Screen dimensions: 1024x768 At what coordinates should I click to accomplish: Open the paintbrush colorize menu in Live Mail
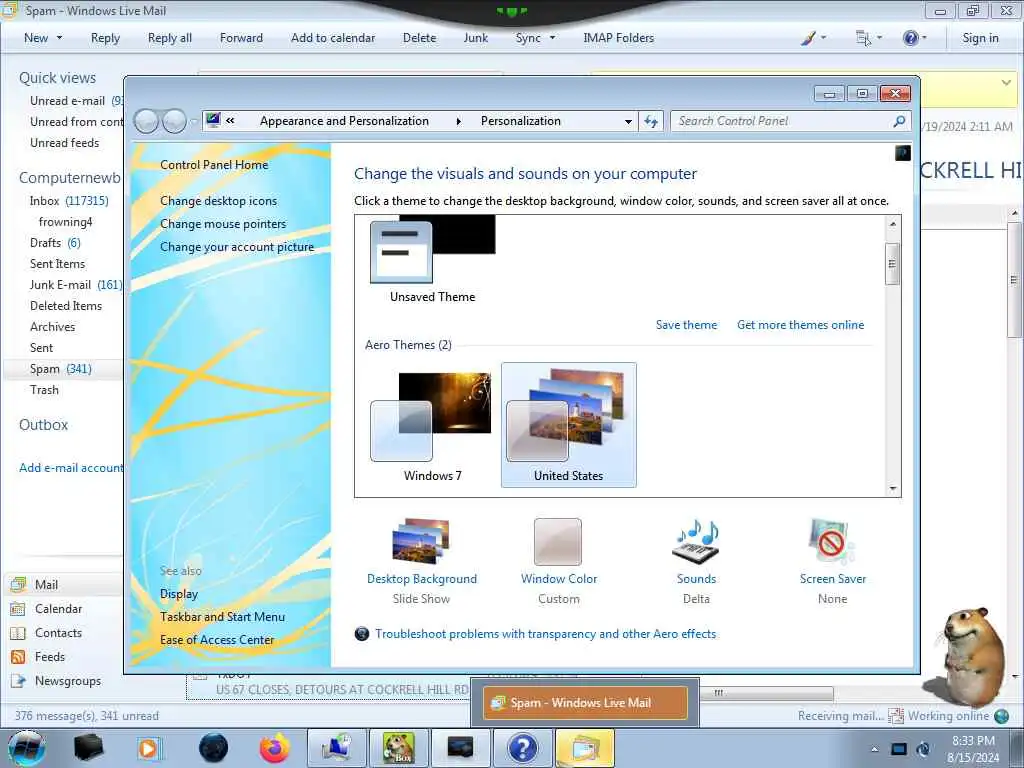tap(813, 38)
